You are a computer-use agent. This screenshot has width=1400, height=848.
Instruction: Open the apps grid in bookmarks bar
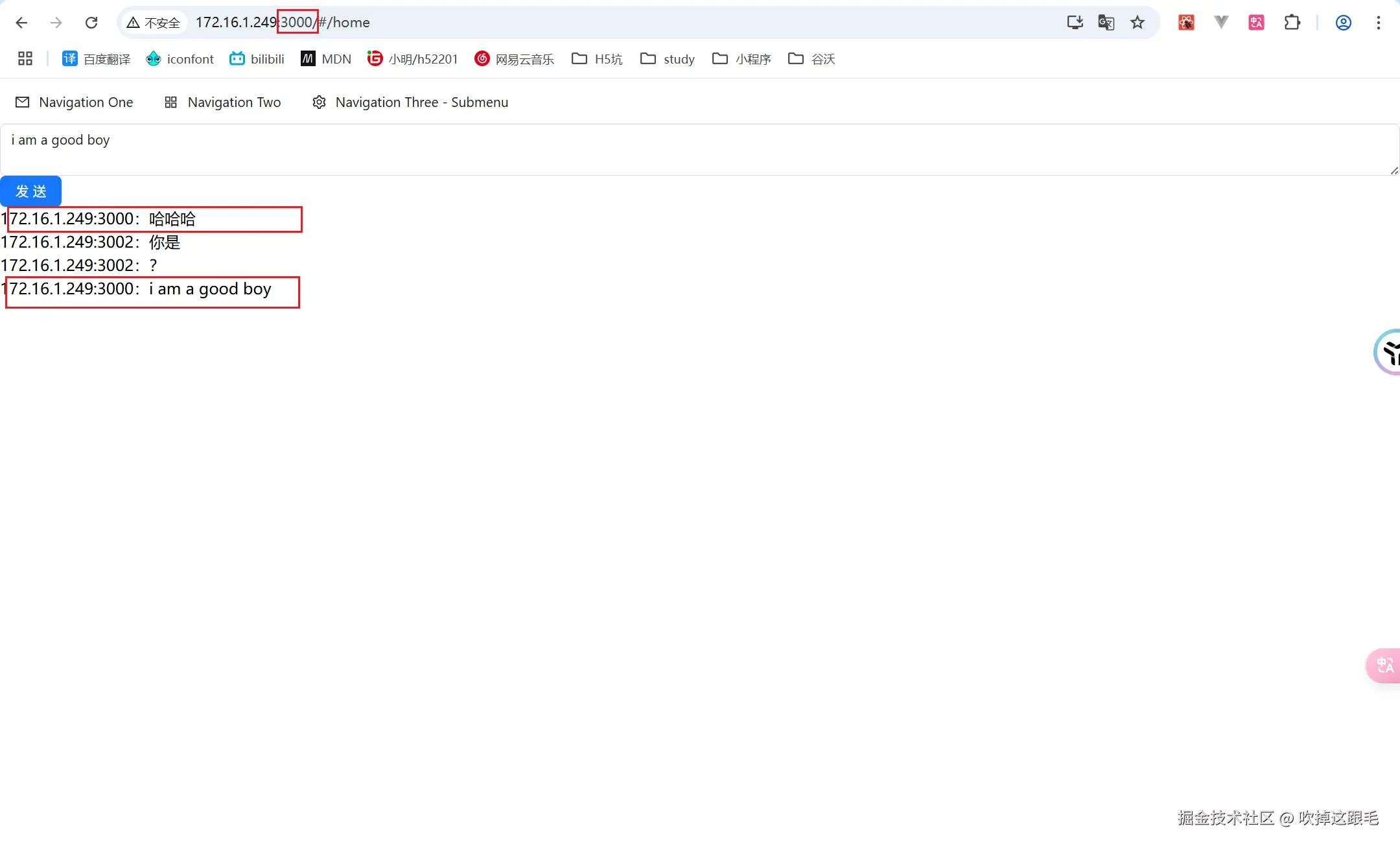[25, 59]
